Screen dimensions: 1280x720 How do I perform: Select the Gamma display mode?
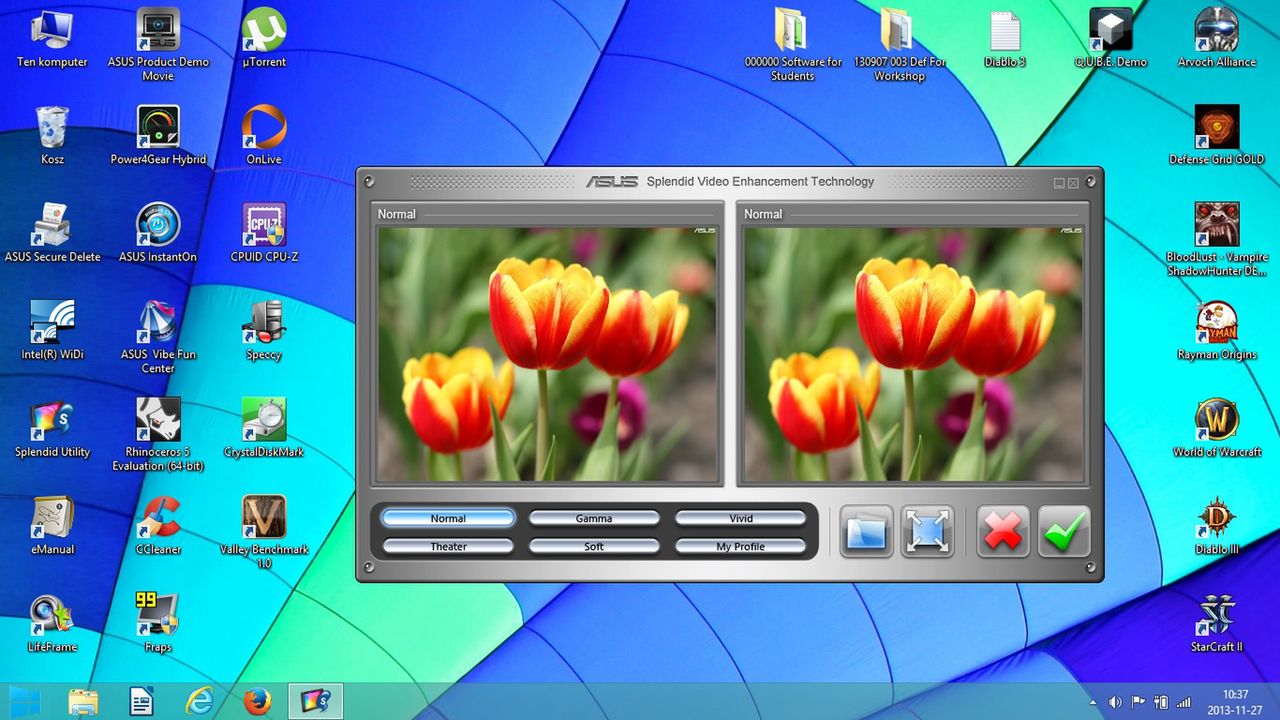(594, 518)
